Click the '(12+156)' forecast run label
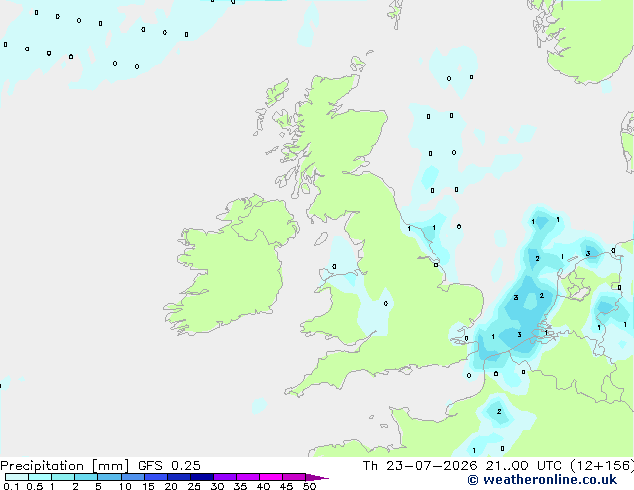634x490 pixels. click(x=602, y=466)
